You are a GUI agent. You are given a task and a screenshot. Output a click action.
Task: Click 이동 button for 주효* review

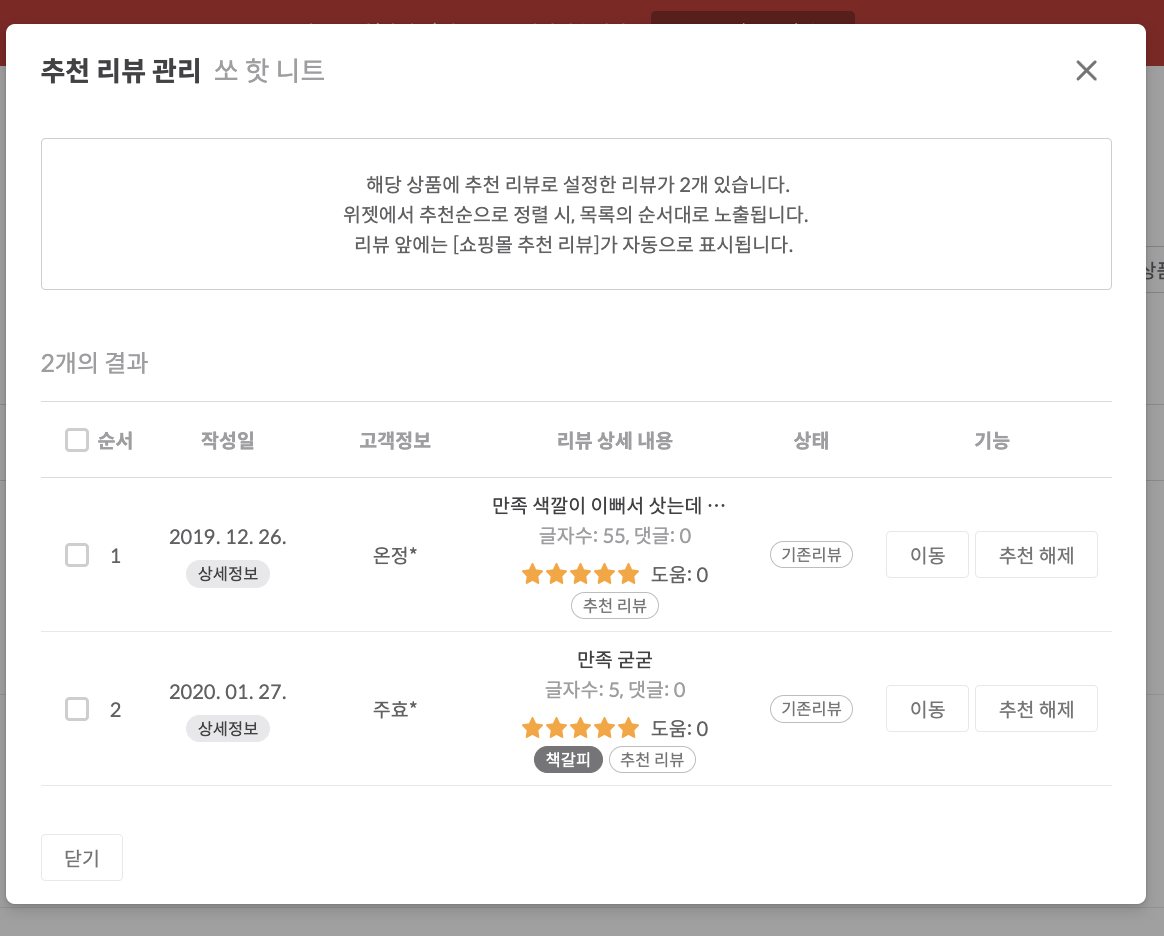click(927, 709)
